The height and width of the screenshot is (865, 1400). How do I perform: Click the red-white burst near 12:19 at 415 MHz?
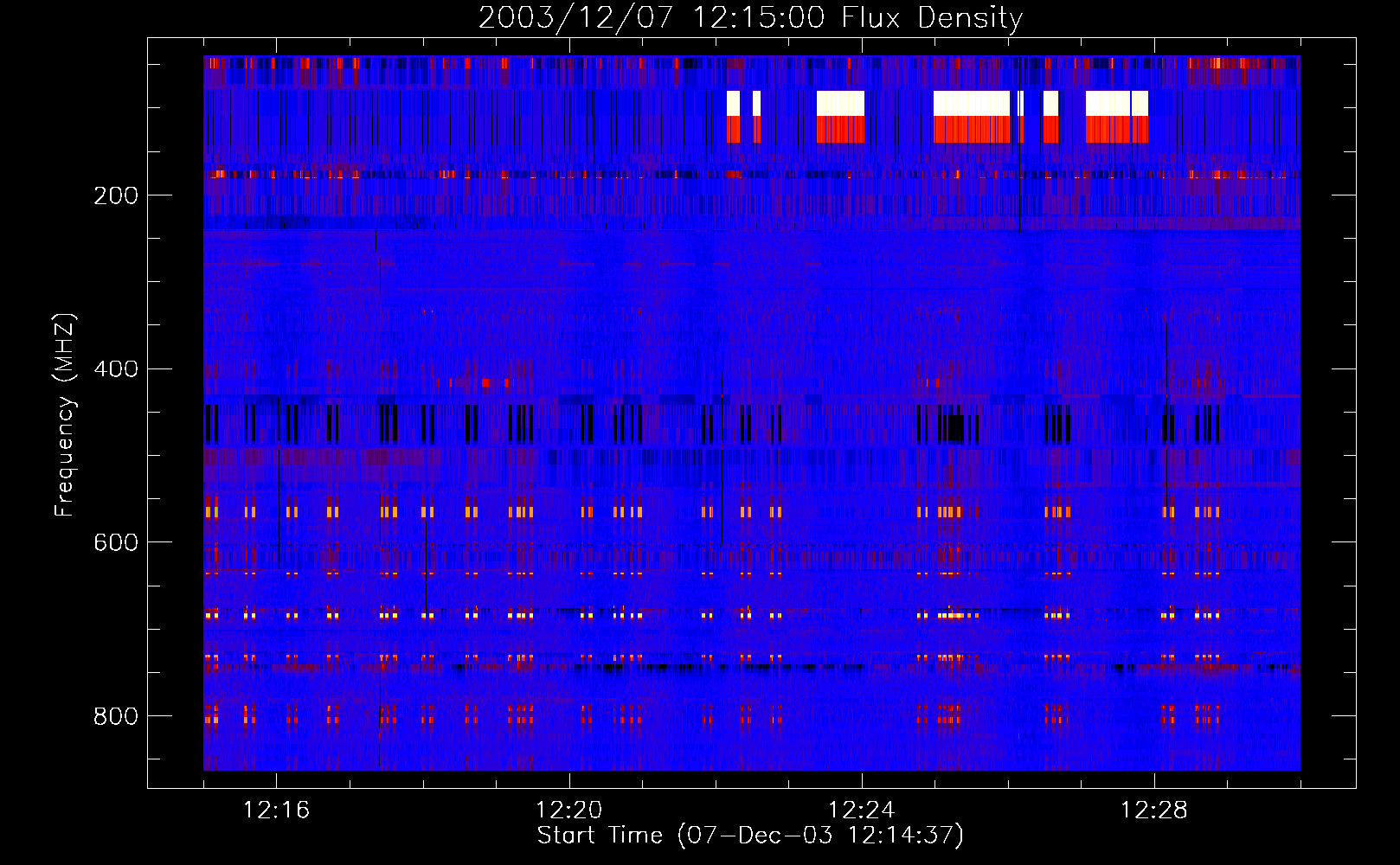486,382
